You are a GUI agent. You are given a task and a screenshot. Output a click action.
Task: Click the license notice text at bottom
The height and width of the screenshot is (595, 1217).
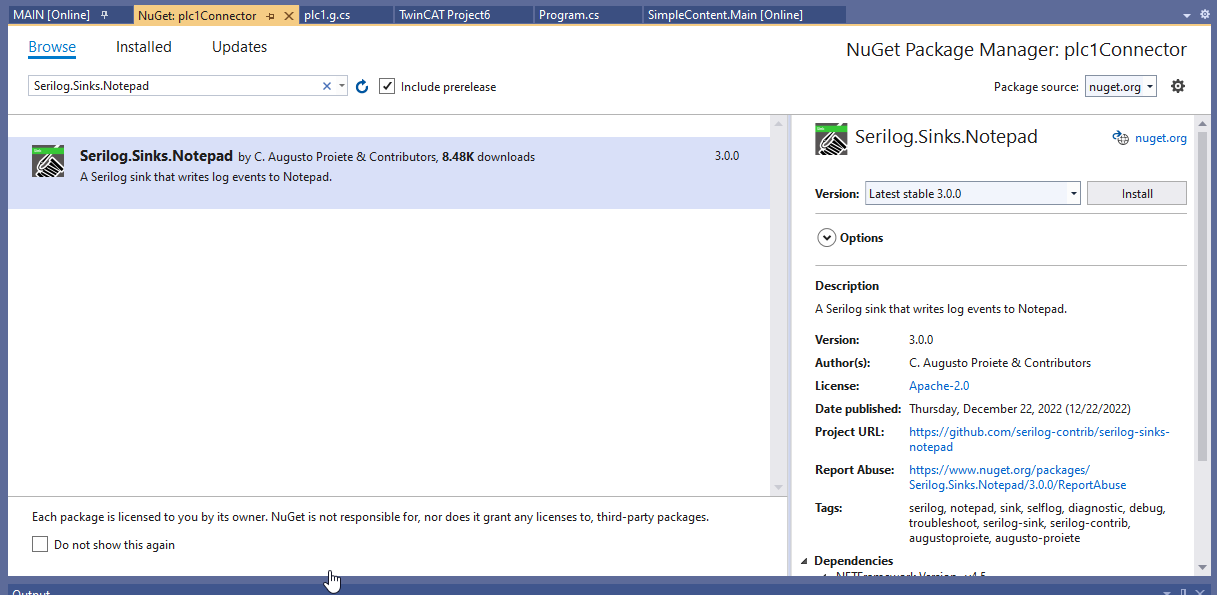tap(370, 517)
